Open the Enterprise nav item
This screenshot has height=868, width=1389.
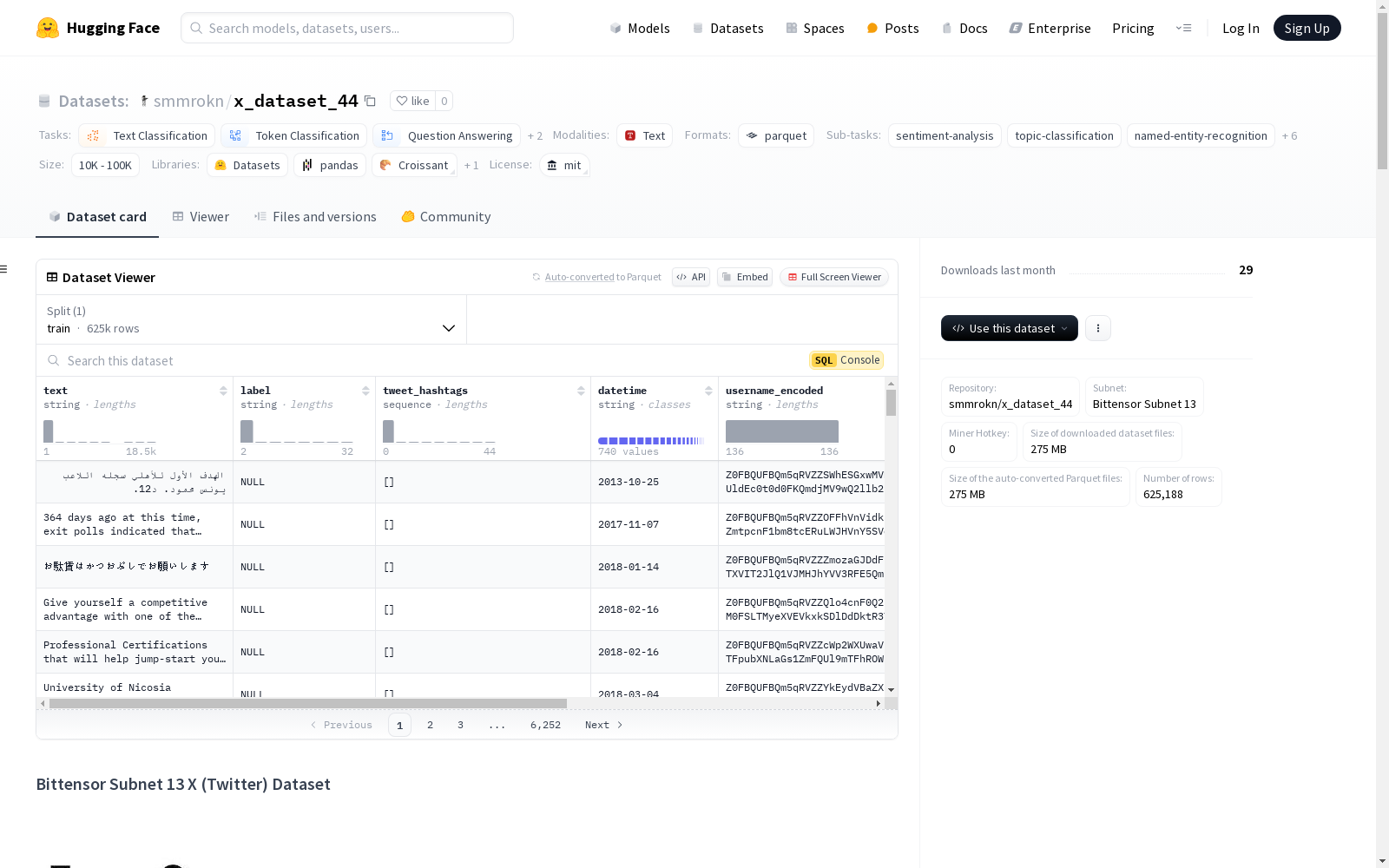click(x=1050, y=28)
